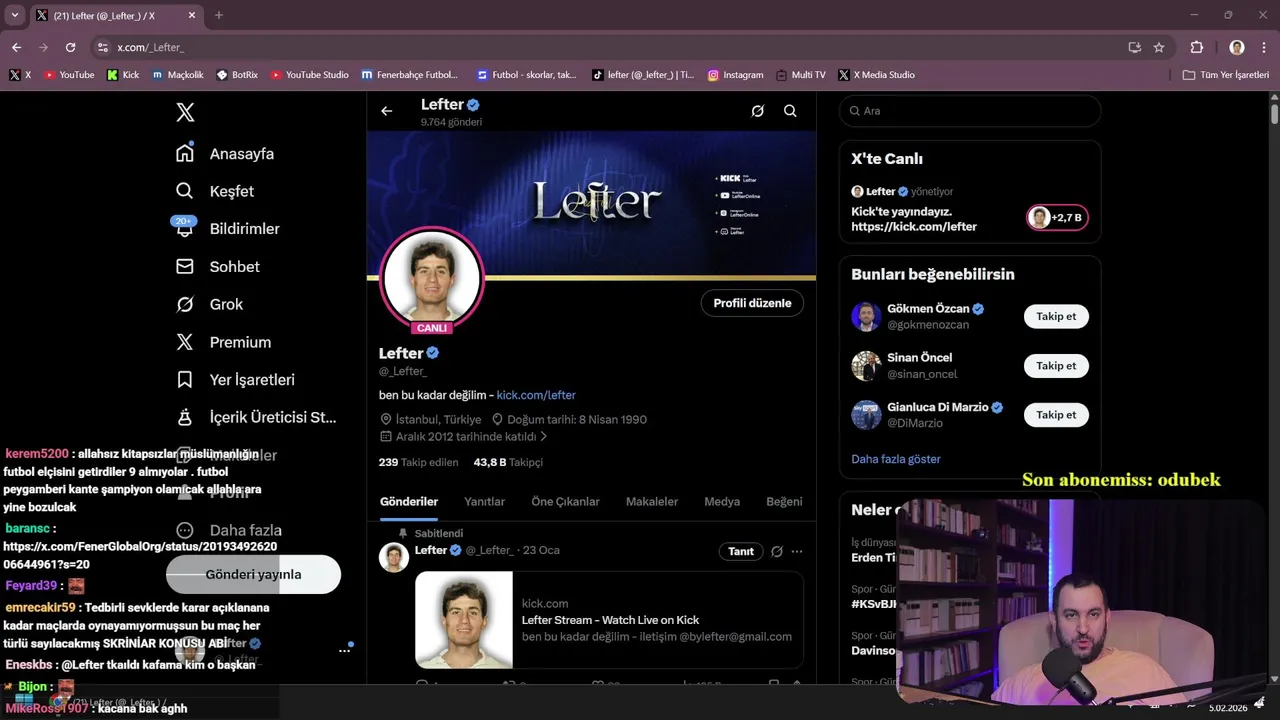Click the browser back arrow
Viewport: 1280px width, 720px height.
click(17, 47)
